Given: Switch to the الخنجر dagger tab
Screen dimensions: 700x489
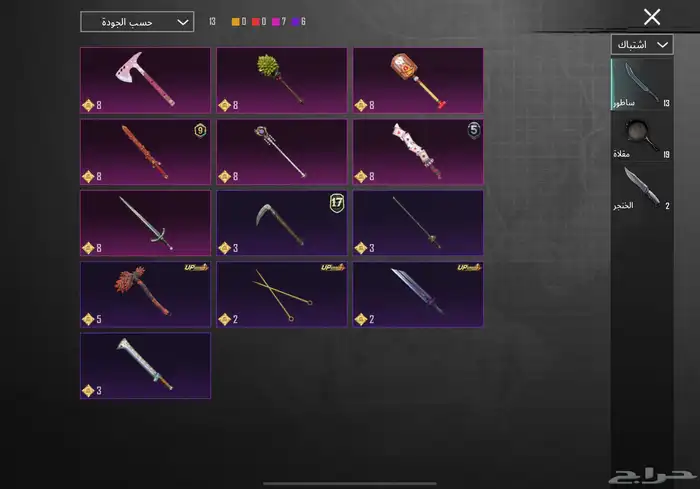Looking at the screenshot, I should click(642, 188).
